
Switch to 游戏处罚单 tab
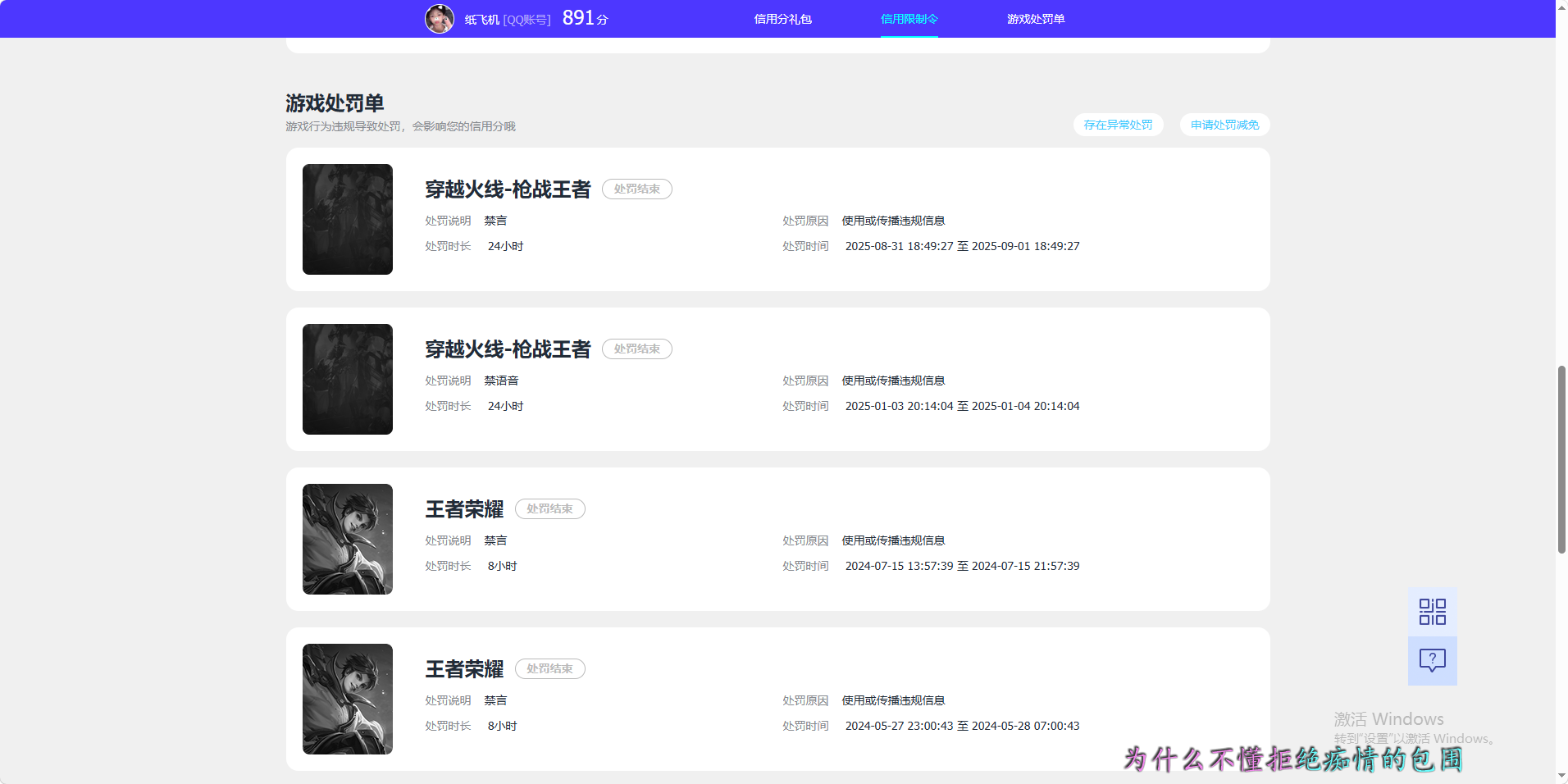click(1036, 19)
